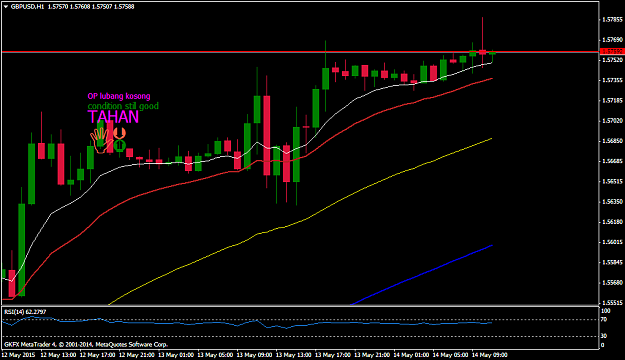This screenshot has width=625, height=360.
Task: Click the GBPUSD,H1 symbol label
Action: pos(28,7)
